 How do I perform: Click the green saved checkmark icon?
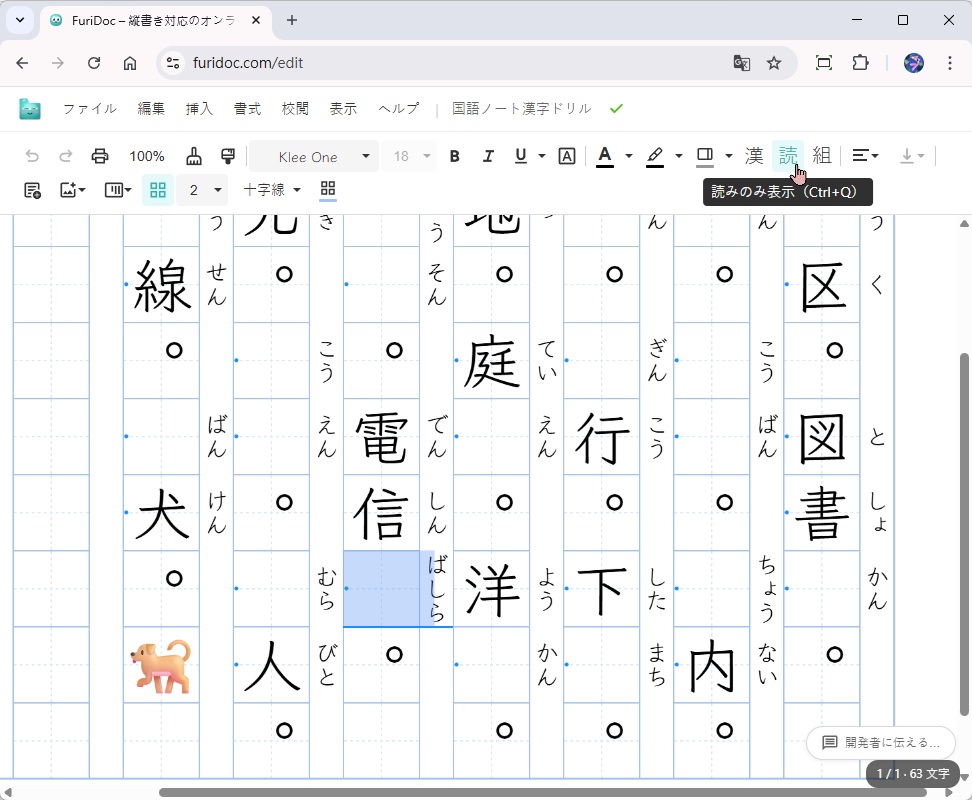pos(616,109)
